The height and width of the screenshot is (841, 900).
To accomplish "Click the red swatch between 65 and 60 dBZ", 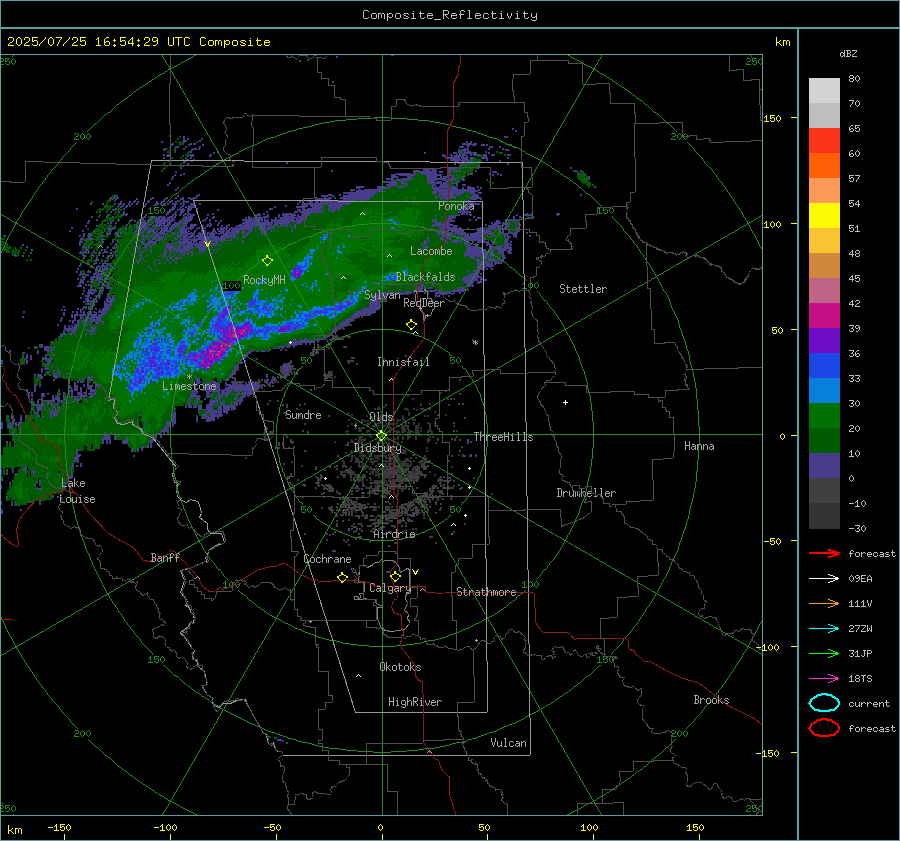I will coord(824,141).
